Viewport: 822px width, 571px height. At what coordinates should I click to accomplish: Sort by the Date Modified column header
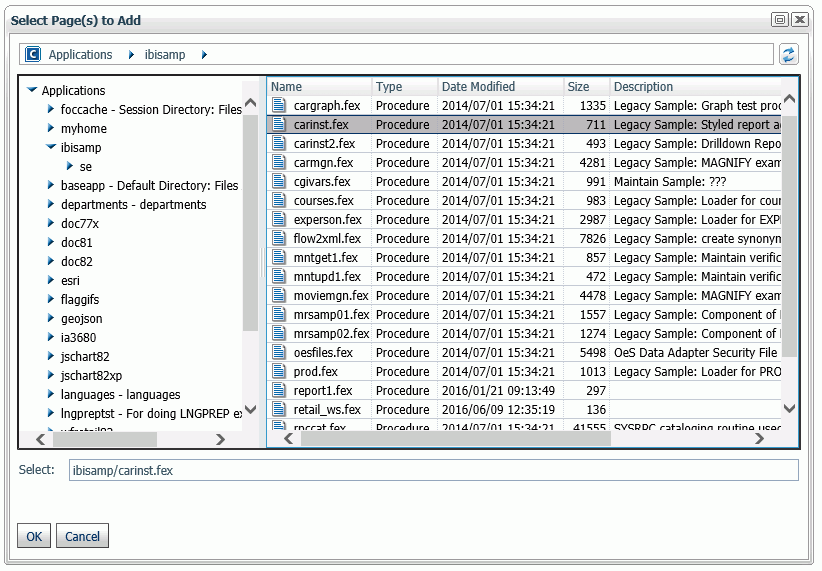point(501,86)
